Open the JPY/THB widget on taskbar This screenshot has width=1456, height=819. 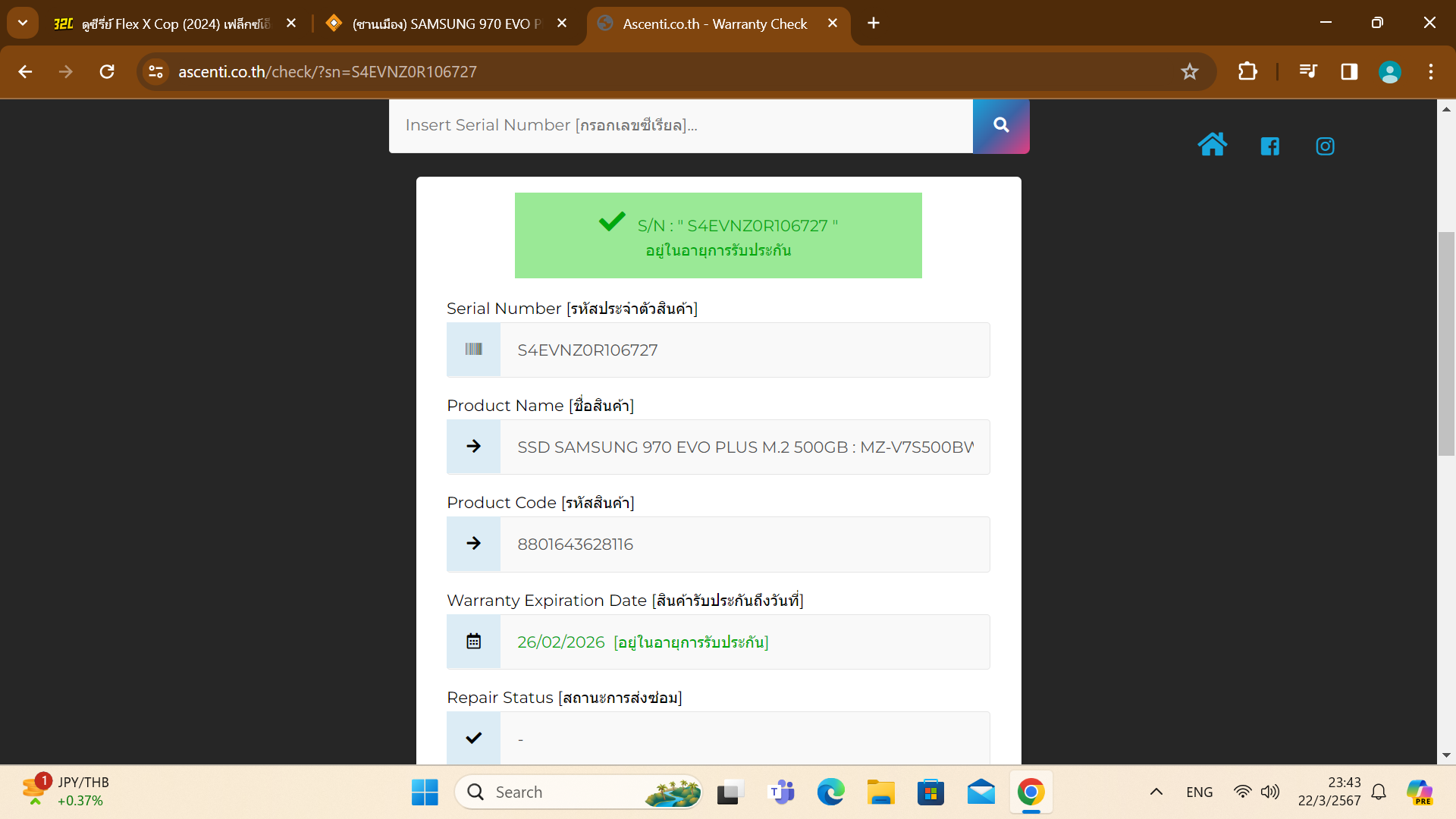coord(66,792)
